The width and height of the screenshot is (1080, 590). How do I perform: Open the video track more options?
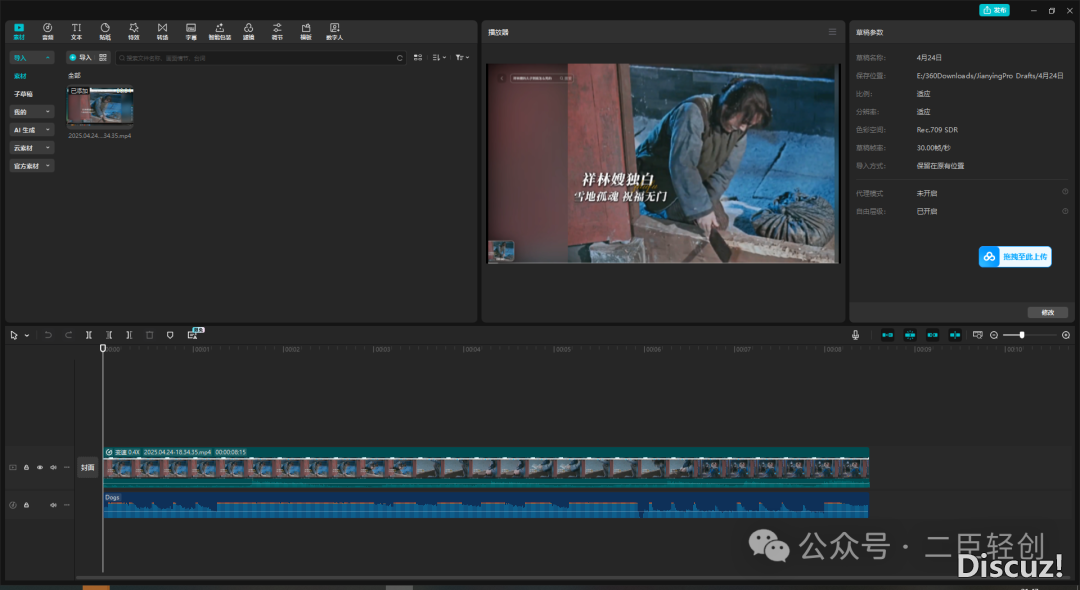(x=67, y=467)
